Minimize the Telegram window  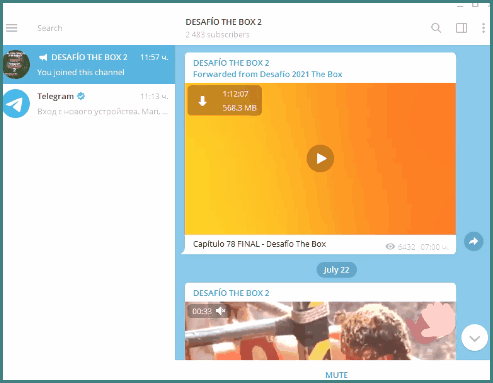click(460, 5)
